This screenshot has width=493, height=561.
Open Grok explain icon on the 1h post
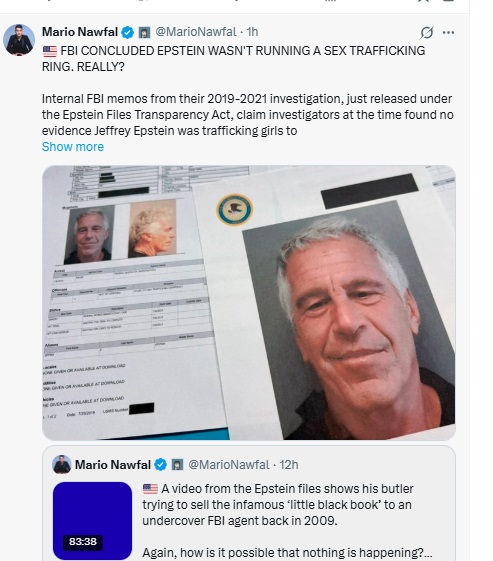pos(427,33)
